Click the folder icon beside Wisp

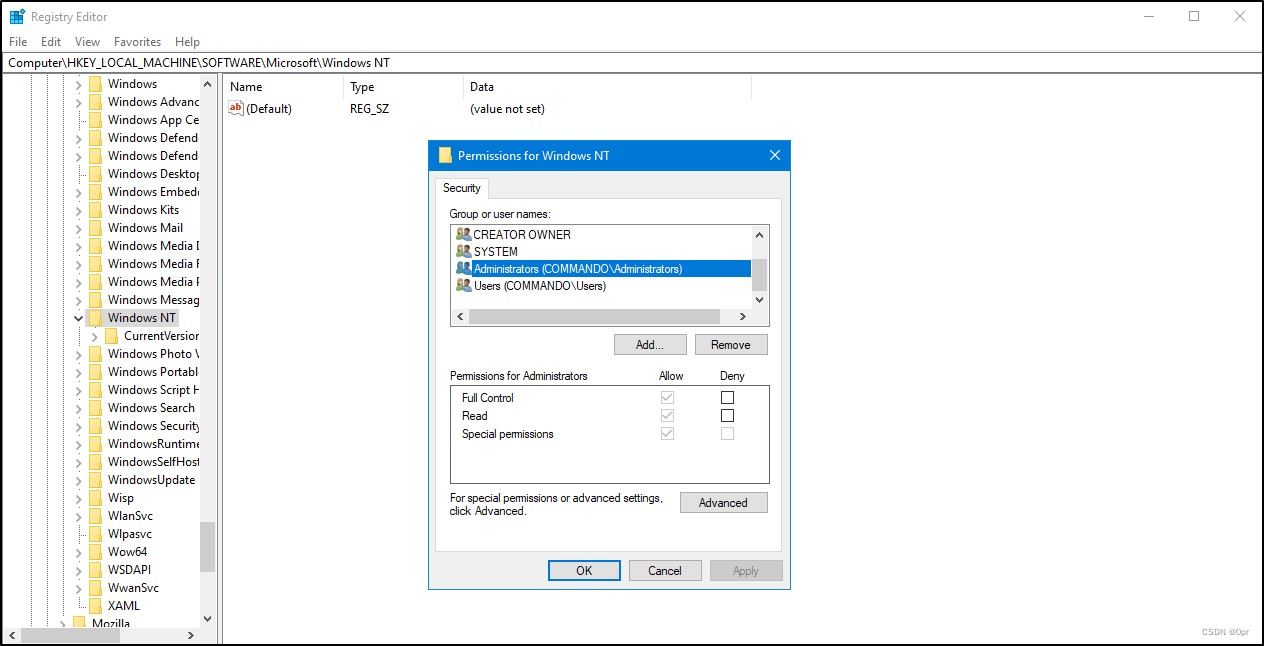coord(96,498)
